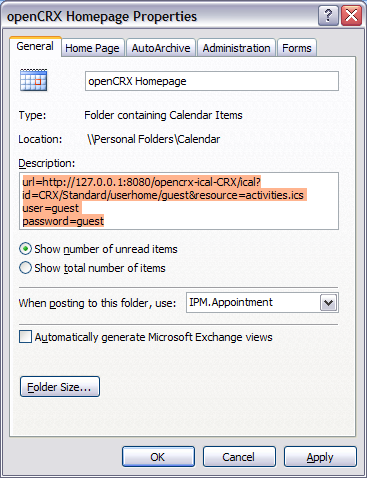367x478 pixels.
Task: Open the IPM.Appointment dropdown arrow
Action: [x=328, y=303]
